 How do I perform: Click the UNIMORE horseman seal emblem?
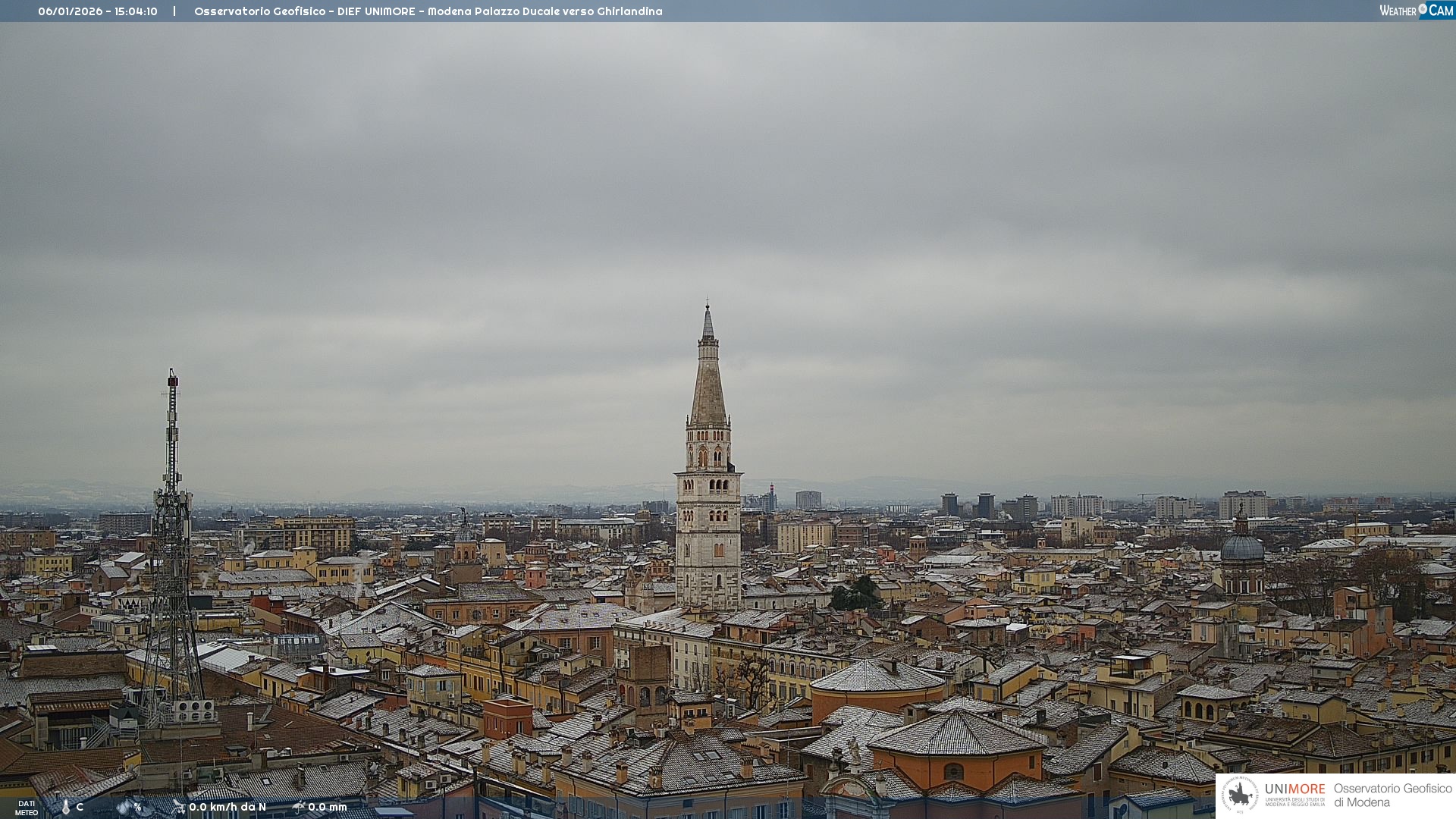[x=1240, y=795]
